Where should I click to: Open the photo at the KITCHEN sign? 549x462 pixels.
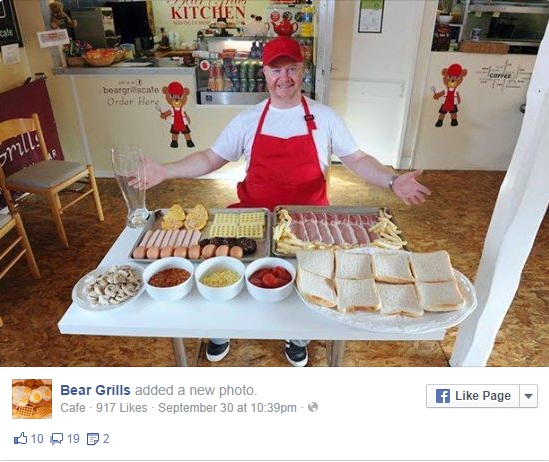[208, 12]
